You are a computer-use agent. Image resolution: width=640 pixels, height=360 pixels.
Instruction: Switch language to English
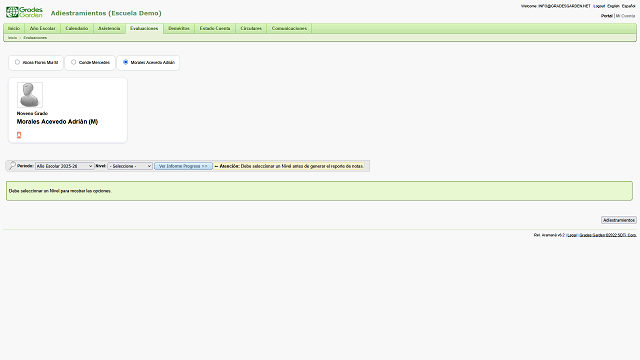point(613,6)
